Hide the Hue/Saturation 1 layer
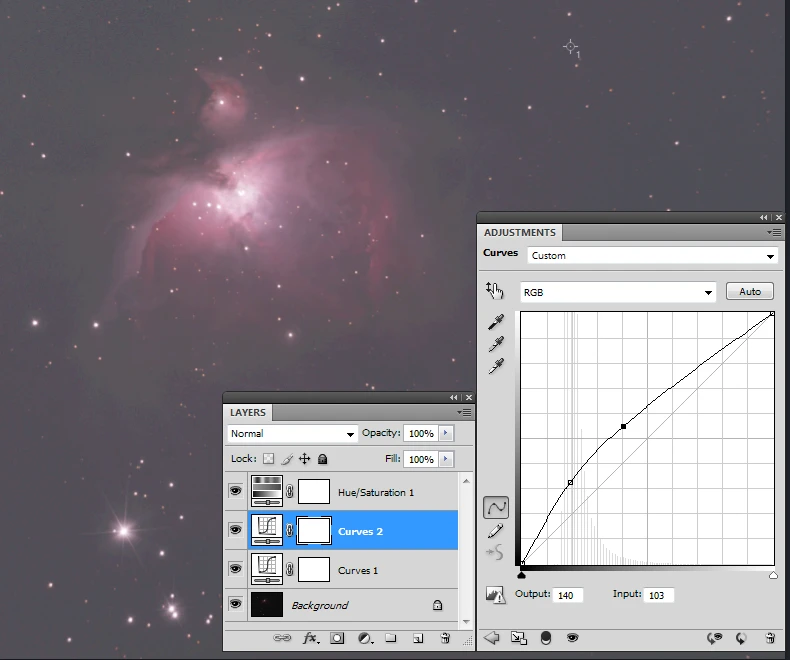This screenshot has height=660, width=790. tap(236, 491)
